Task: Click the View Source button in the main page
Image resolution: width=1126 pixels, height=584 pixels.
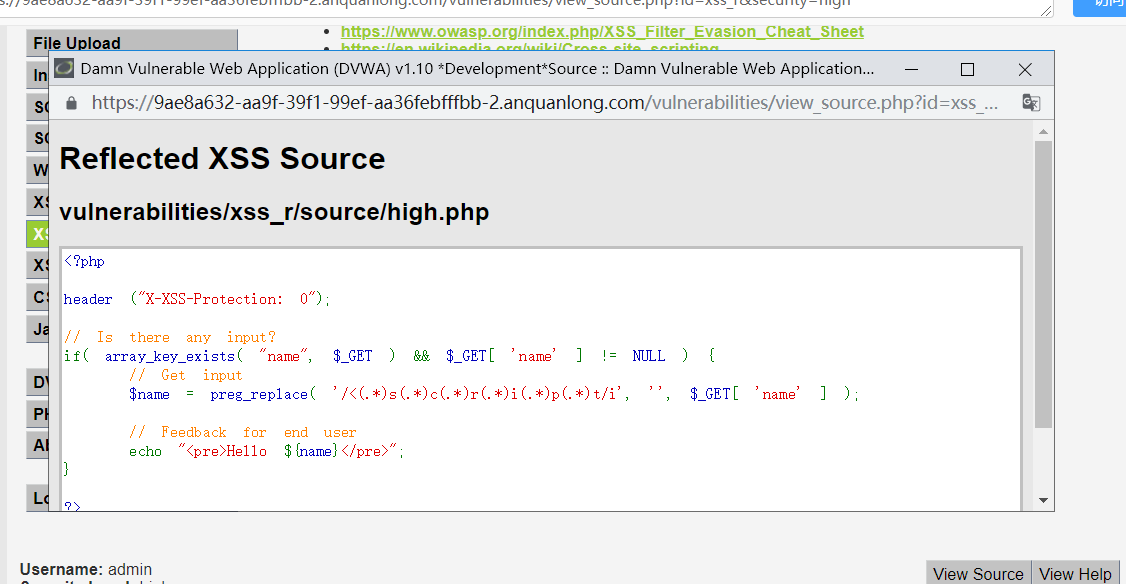Action: pyautogui.click(x=978, y=573)
